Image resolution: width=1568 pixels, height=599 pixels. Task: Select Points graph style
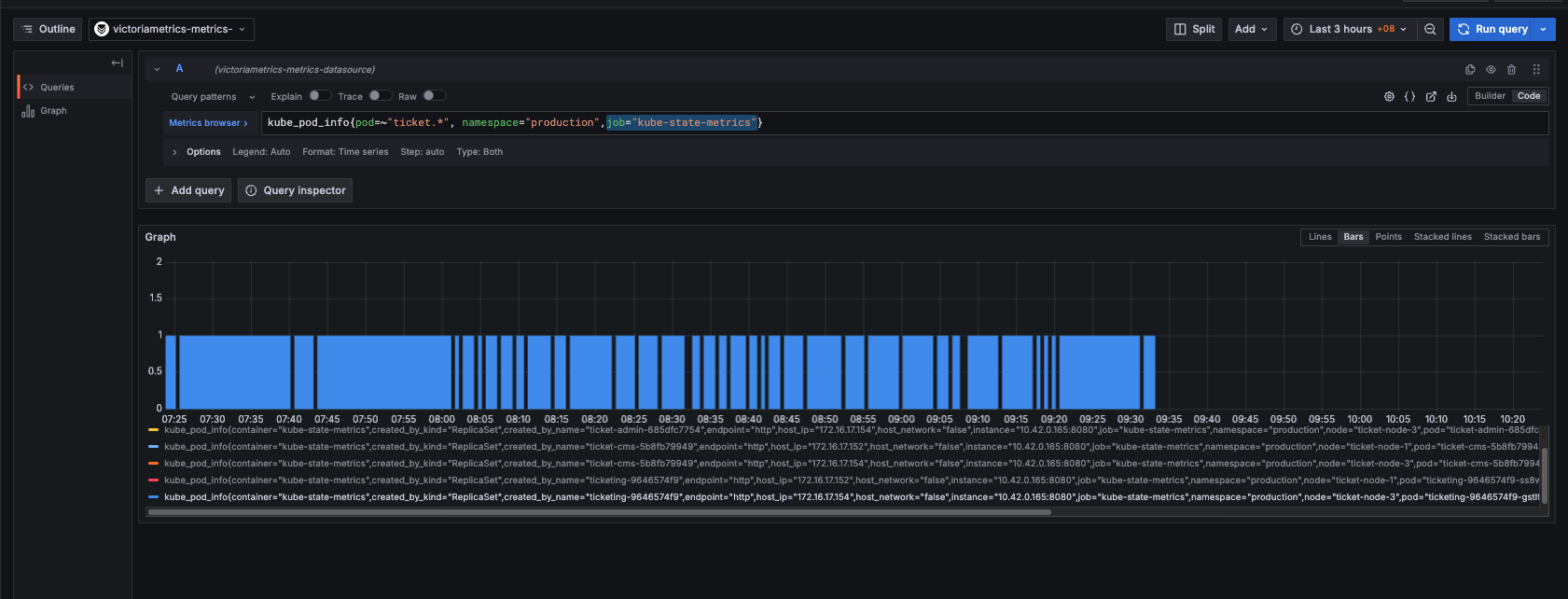1388,237
